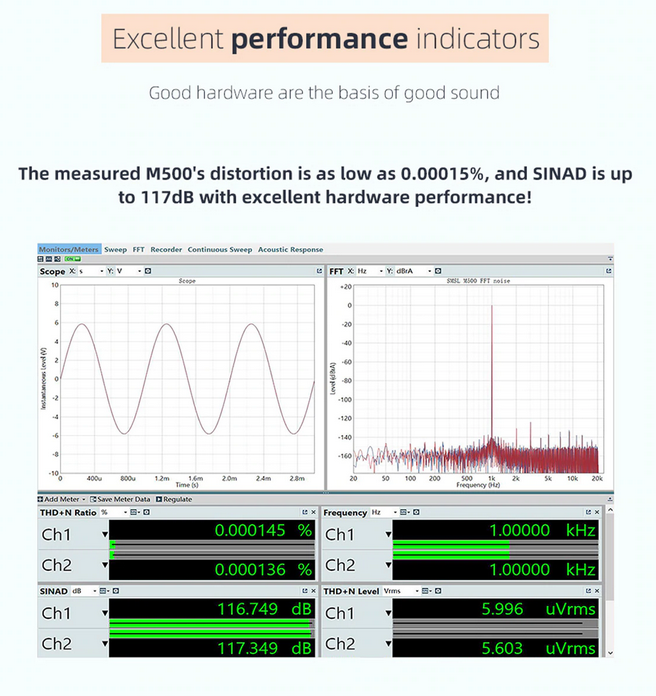Open the FFT measurement tab
Screen dimensions: 656x696
click(138, 249)
